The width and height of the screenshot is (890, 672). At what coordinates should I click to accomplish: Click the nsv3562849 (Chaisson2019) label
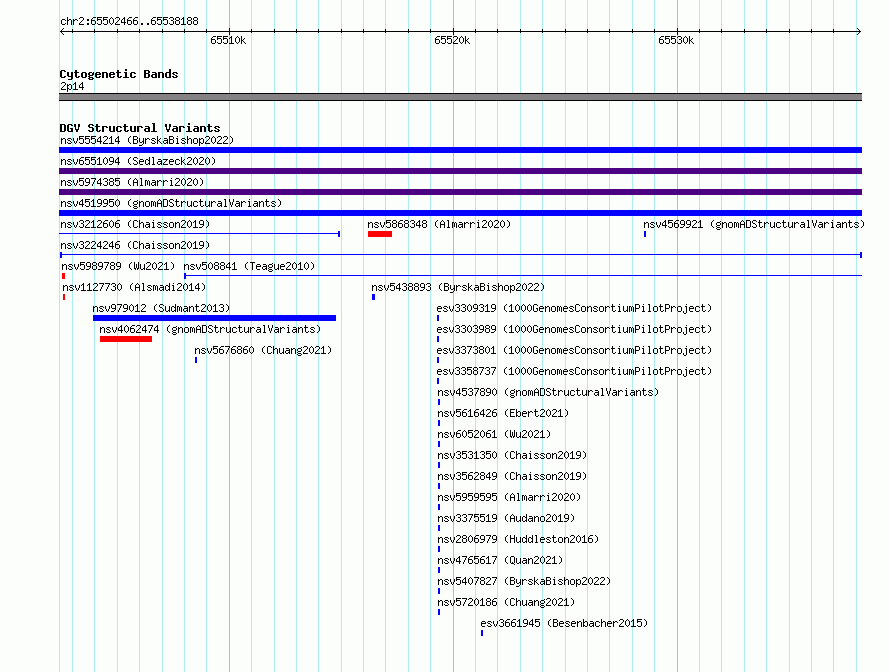pos(512,476)
